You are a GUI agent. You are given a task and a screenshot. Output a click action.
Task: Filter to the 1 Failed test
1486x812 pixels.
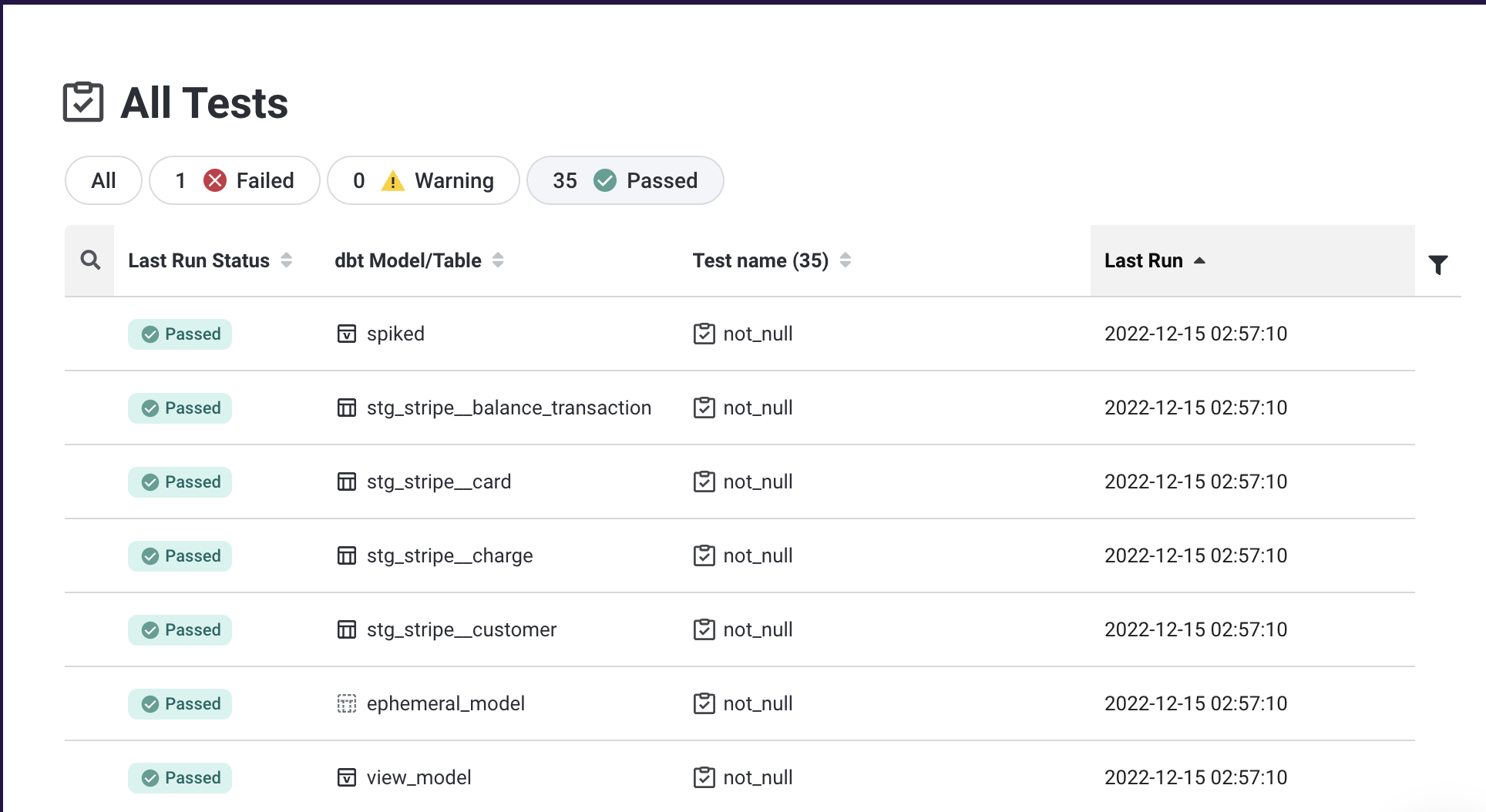(x=234, y=181)
